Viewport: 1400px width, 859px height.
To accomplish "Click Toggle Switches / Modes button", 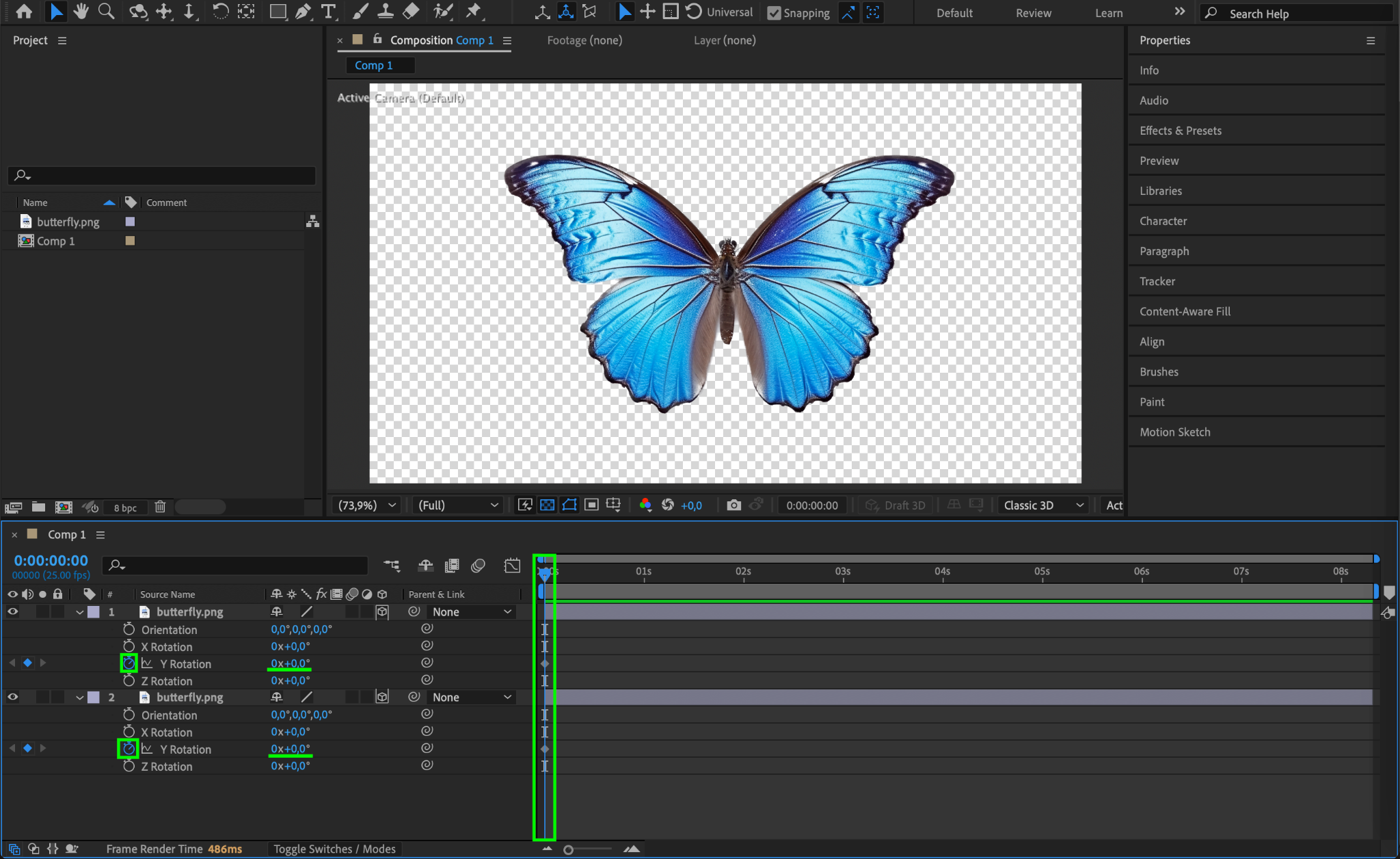I will (334, 849).
